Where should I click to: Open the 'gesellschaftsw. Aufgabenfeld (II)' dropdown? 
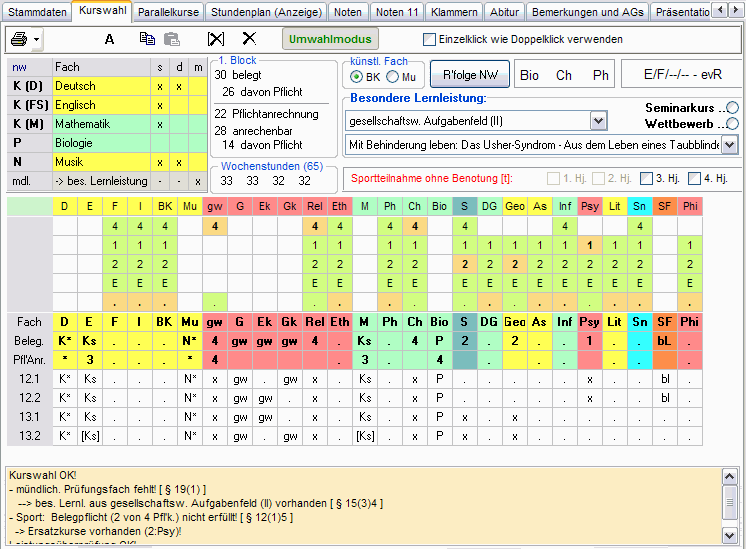pyautogui.click(x=598, y=121)
